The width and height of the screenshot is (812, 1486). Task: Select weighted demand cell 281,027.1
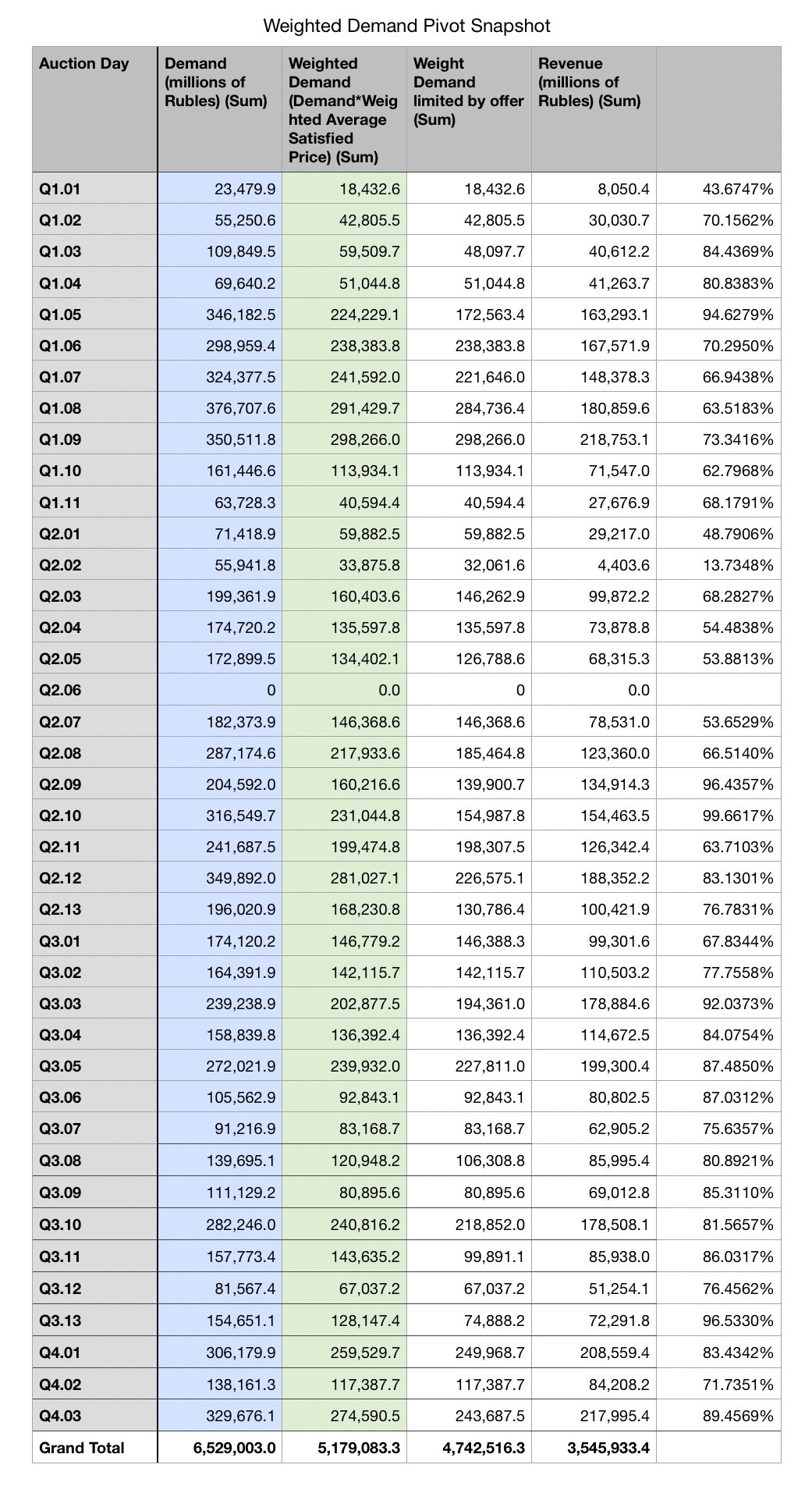345,878
